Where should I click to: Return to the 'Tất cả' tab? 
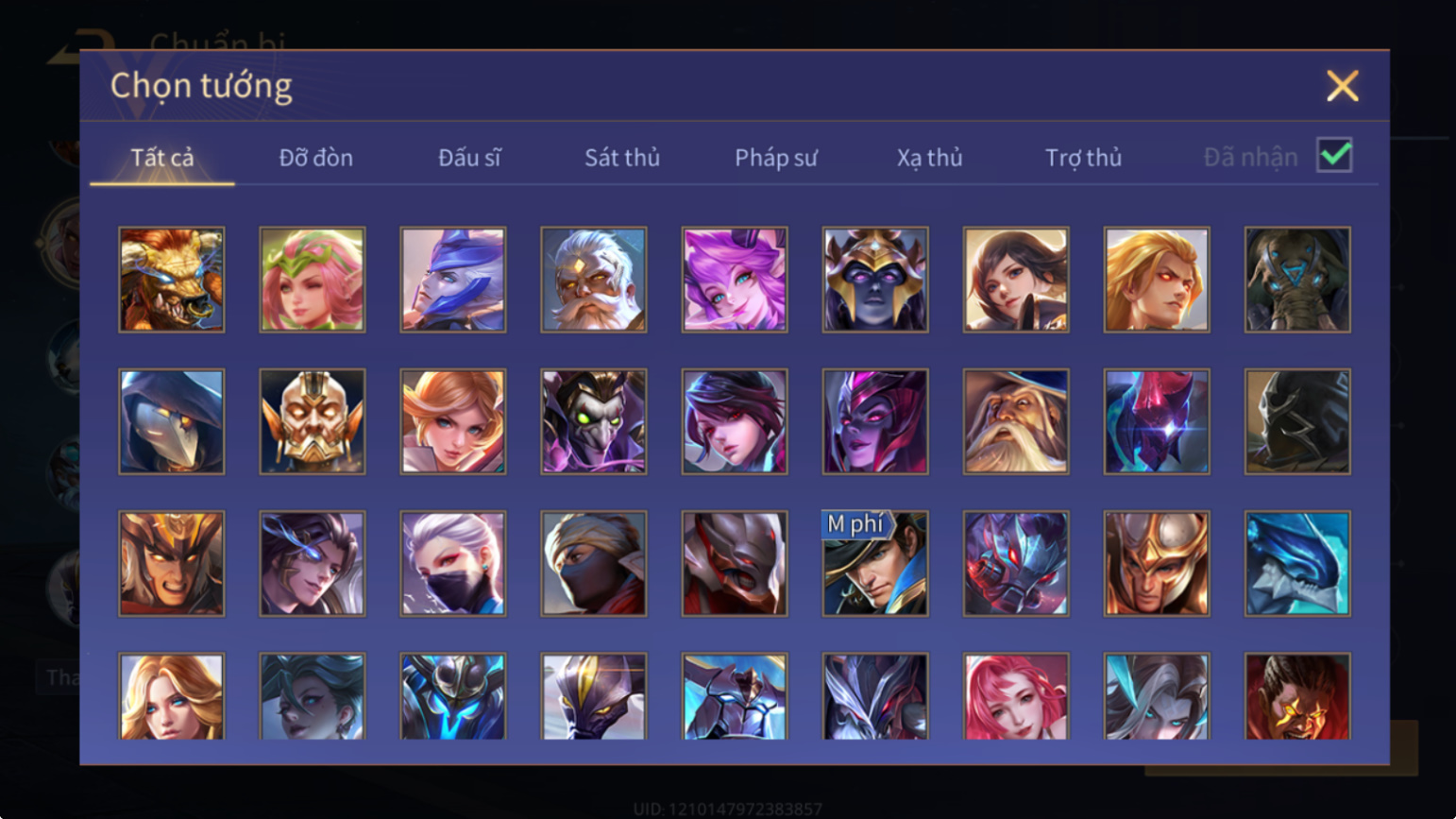pos(162,158)
